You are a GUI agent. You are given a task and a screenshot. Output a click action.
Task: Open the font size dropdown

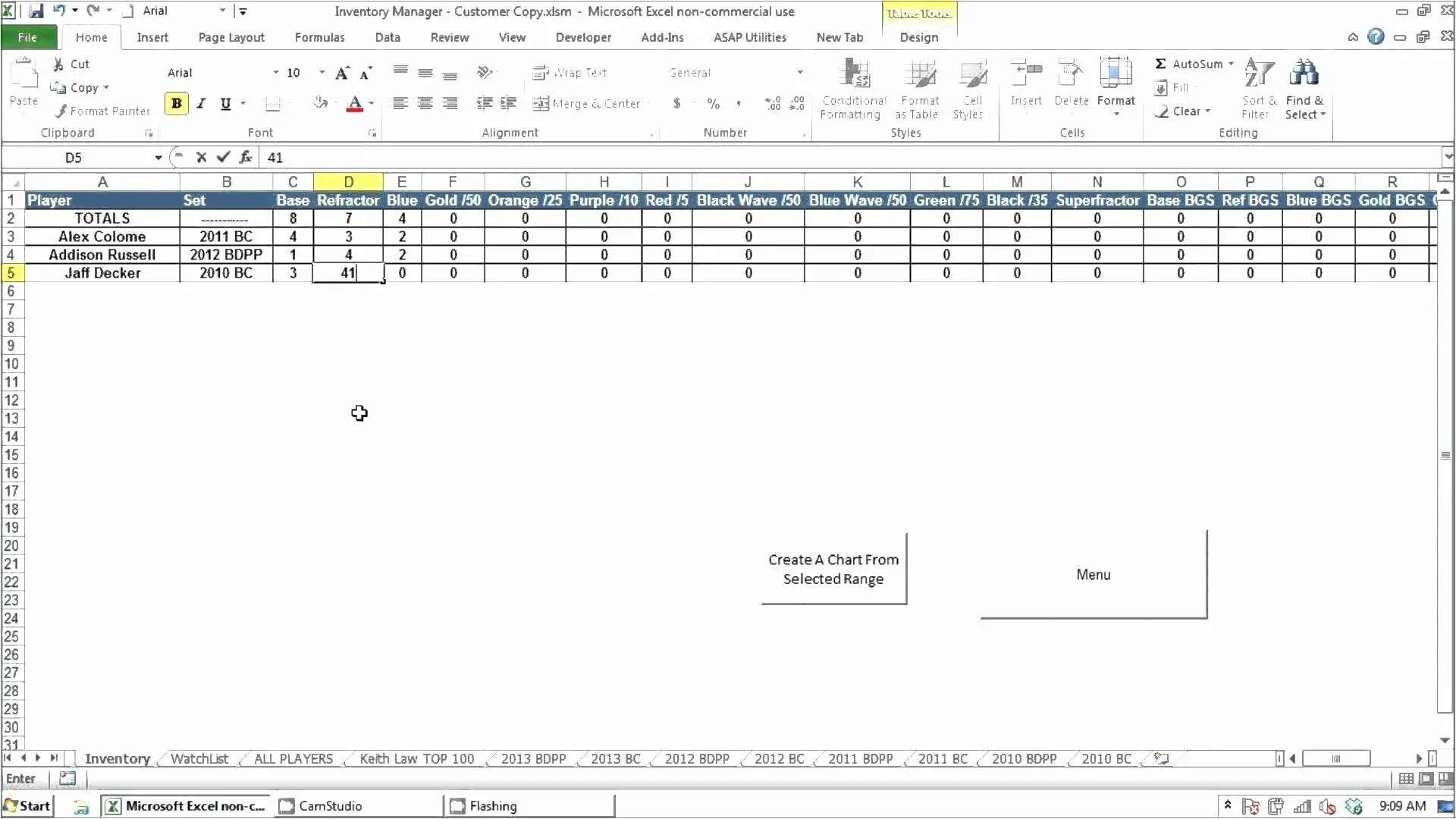[322, 73]
